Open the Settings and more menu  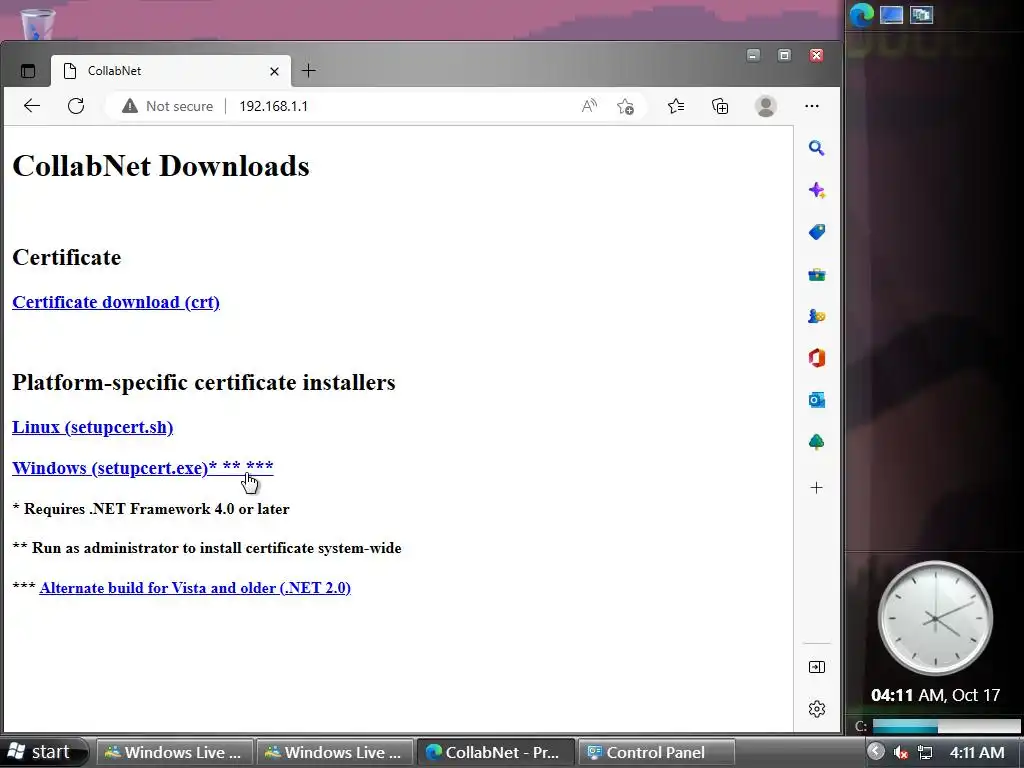point(812,106)
